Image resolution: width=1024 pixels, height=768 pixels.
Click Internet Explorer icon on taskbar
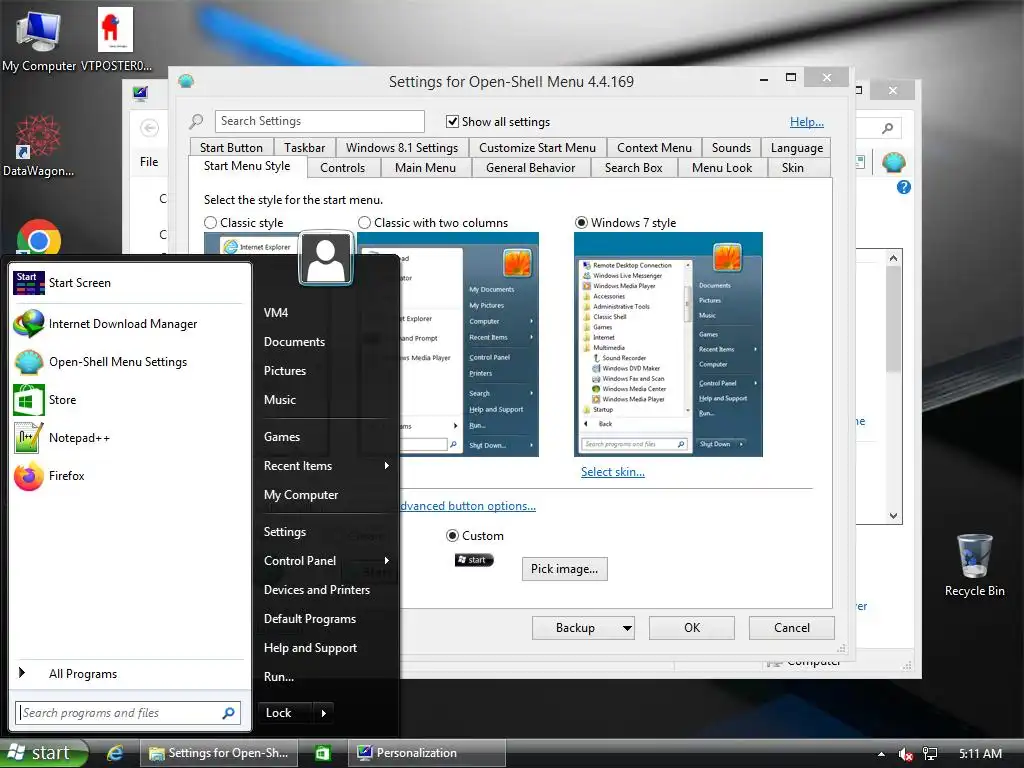point(115,753)
